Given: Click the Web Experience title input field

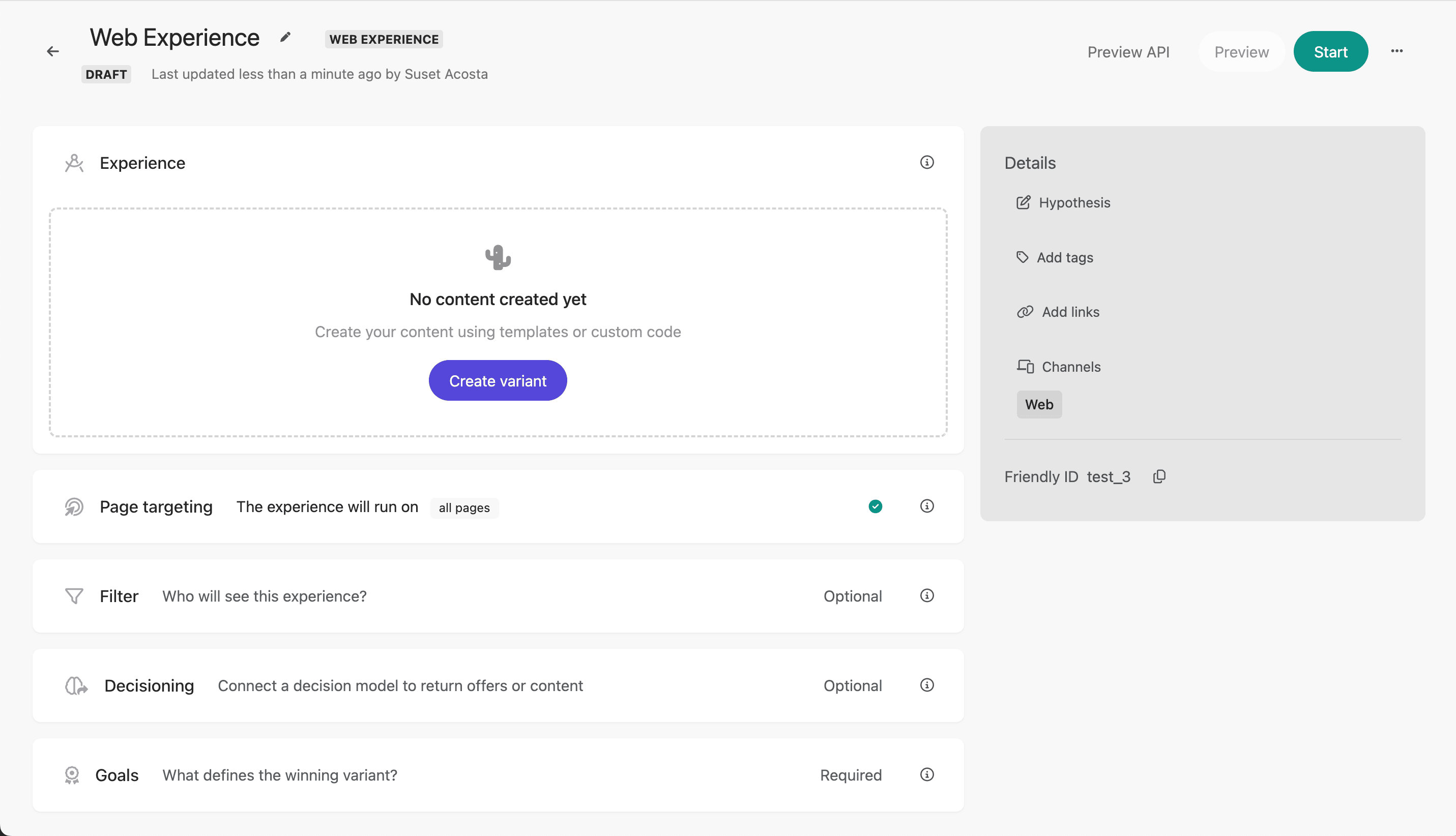Looking at the screenshot, I should click(x=175, y=38).
